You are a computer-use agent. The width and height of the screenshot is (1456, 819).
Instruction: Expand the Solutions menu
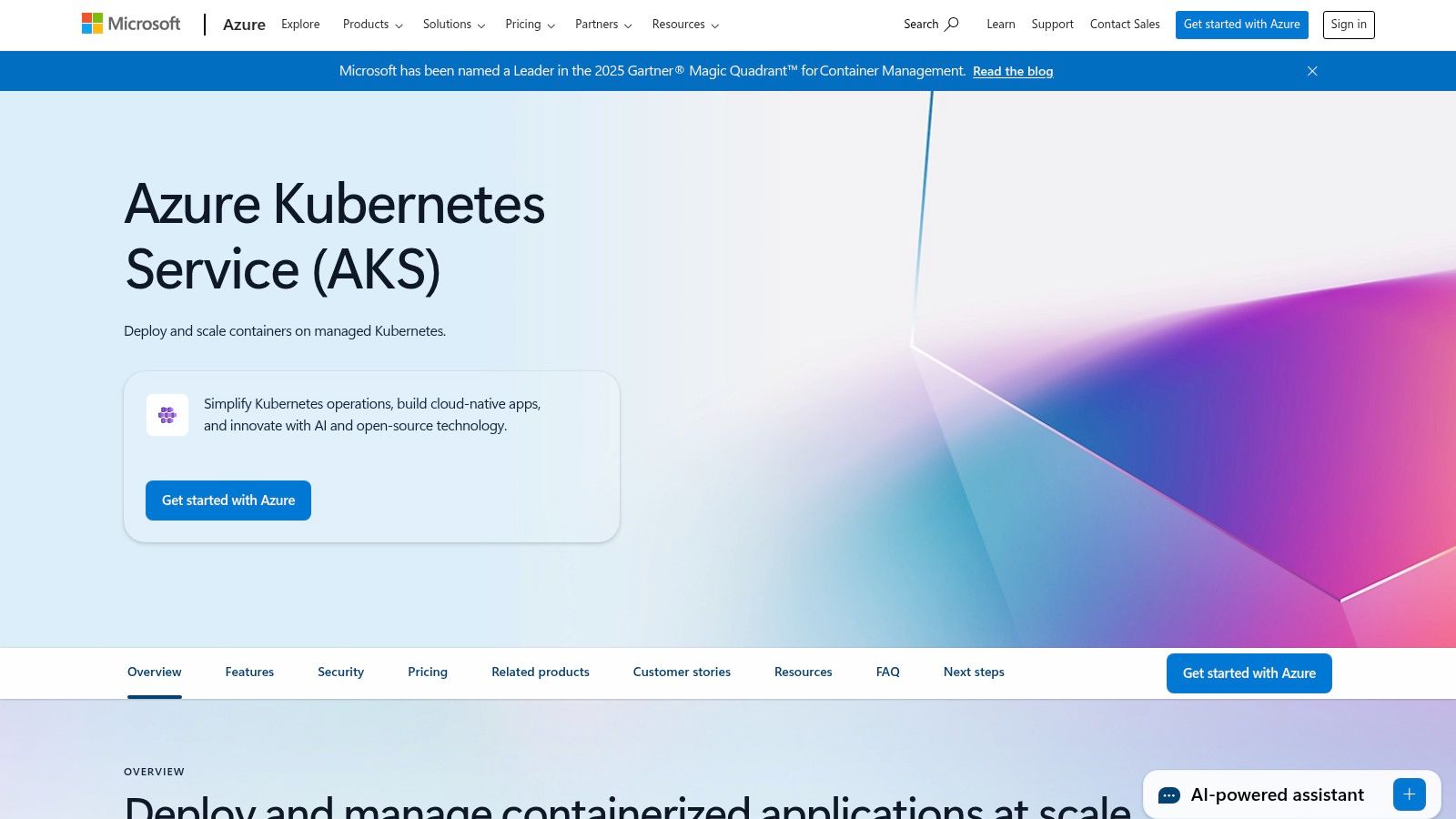click(448, 25)
